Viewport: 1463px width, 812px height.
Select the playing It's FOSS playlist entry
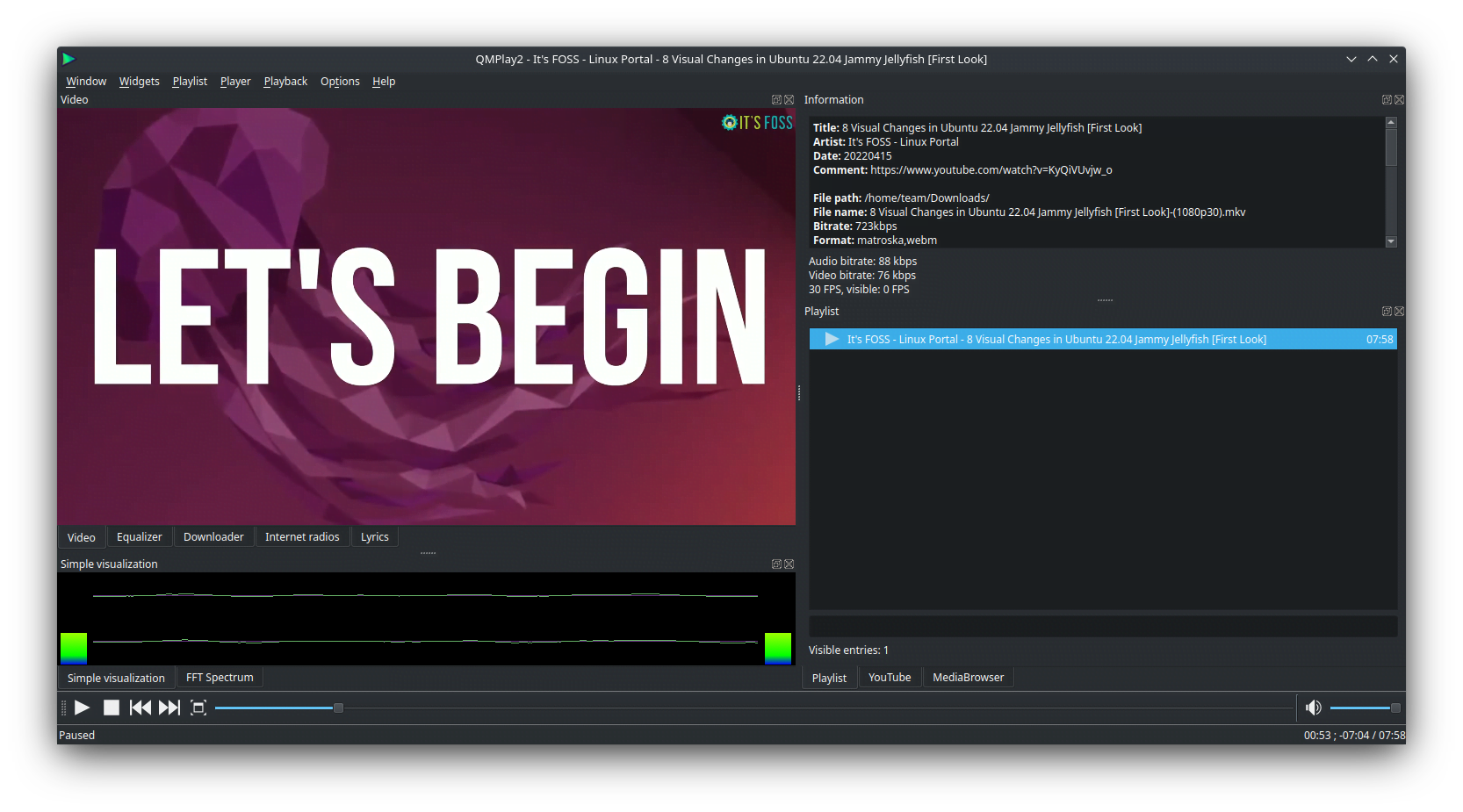(x=1054, y=339)
